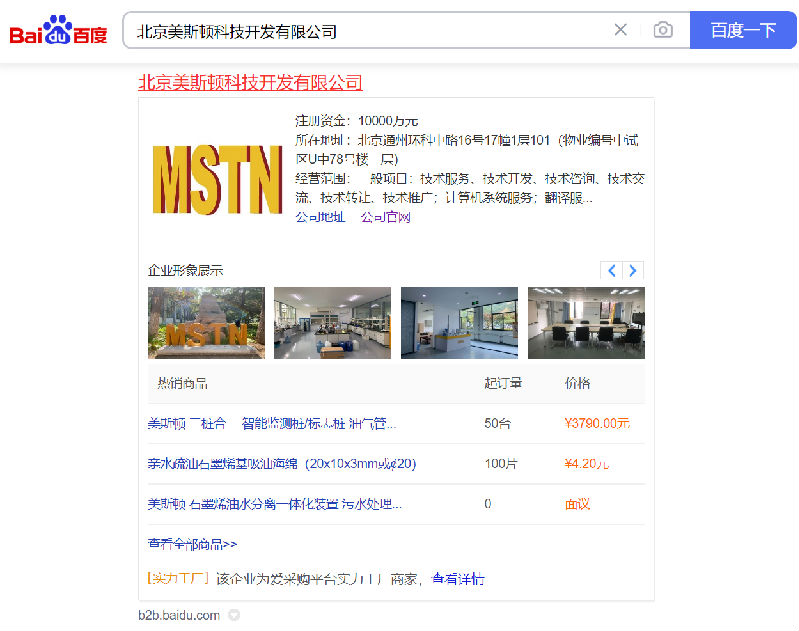Open conference room photo thumbnail

click(x=586, y=323)
